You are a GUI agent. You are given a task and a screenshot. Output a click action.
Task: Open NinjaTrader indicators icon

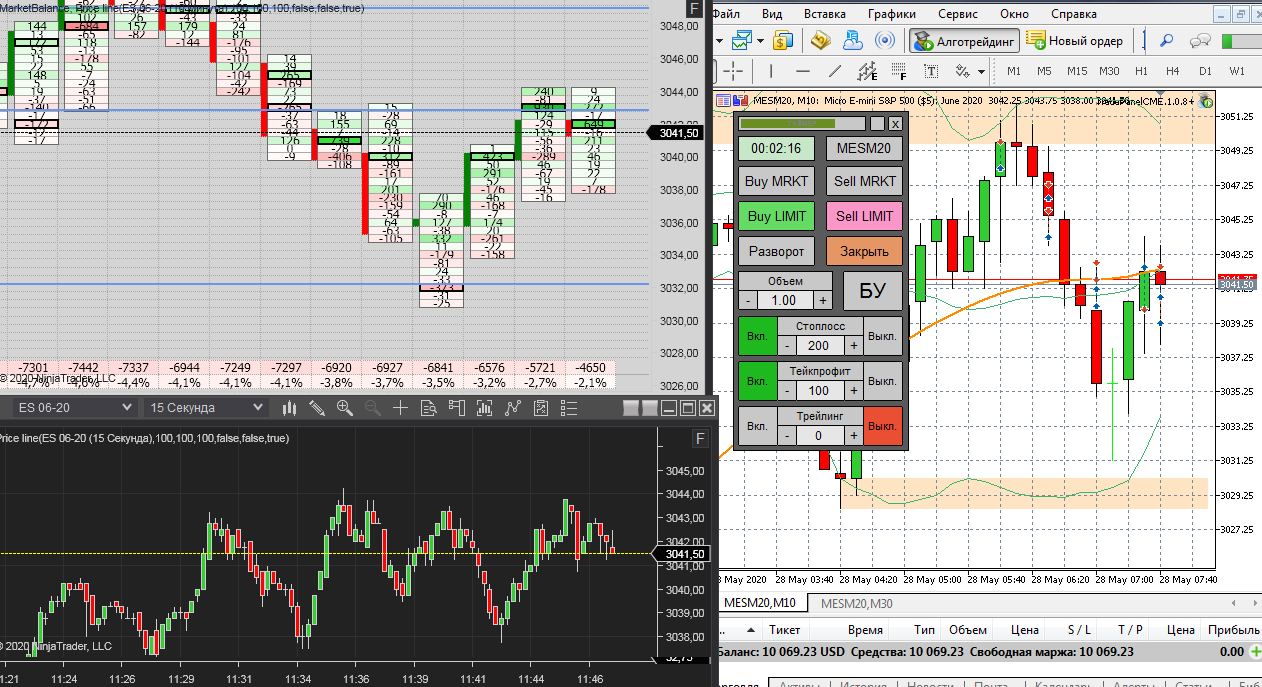pos(485,408)
